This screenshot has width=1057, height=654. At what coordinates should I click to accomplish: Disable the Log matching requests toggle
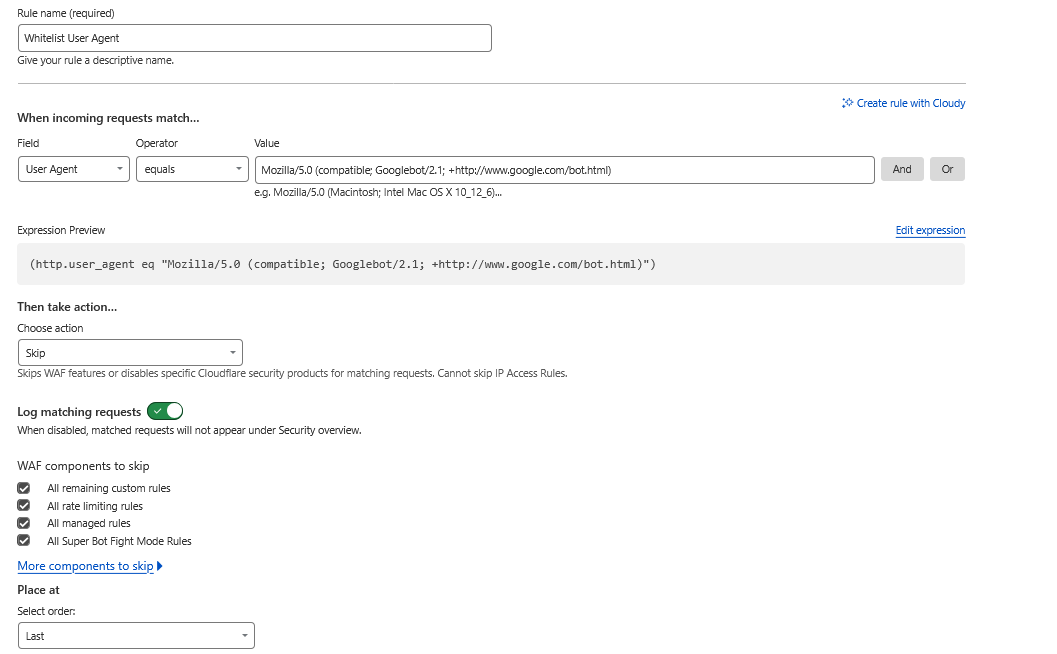165,411
